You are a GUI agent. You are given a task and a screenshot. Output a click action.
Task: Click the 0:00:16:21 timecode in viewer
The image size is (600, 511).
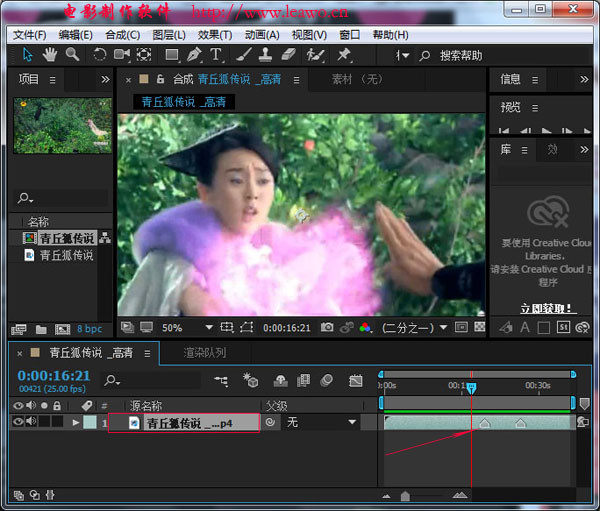[287, 328]
